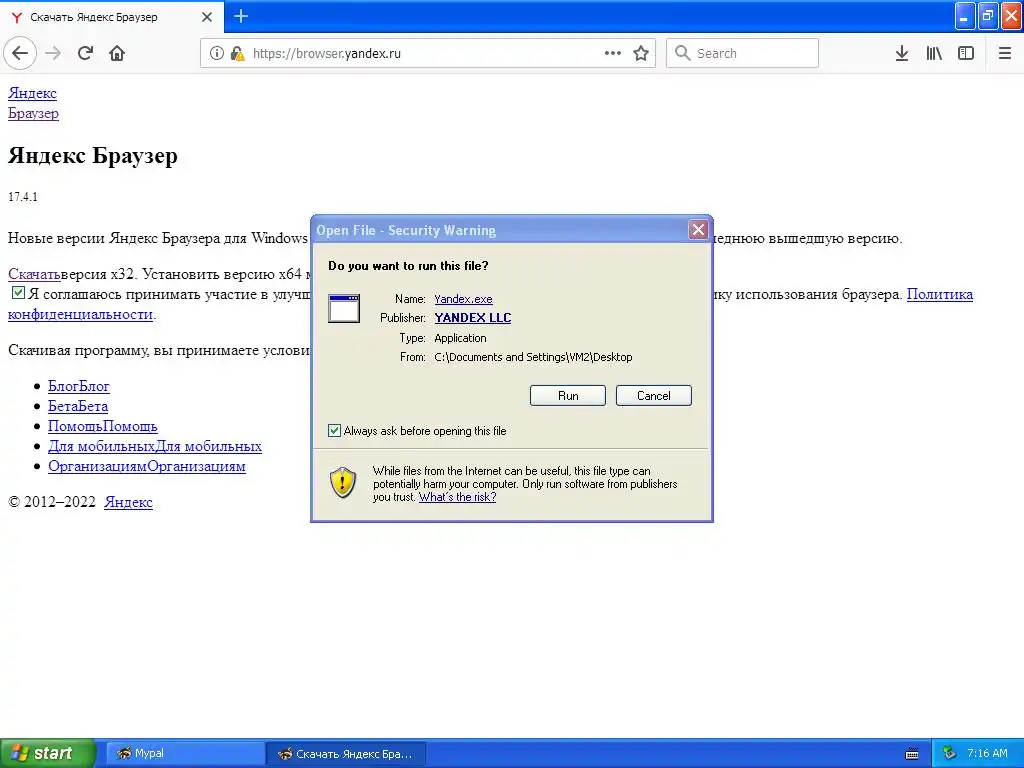Viewport: 1024px width, 768px height.
Task: Click the Яндекс Браузер page heading
Action: (93, 155)
